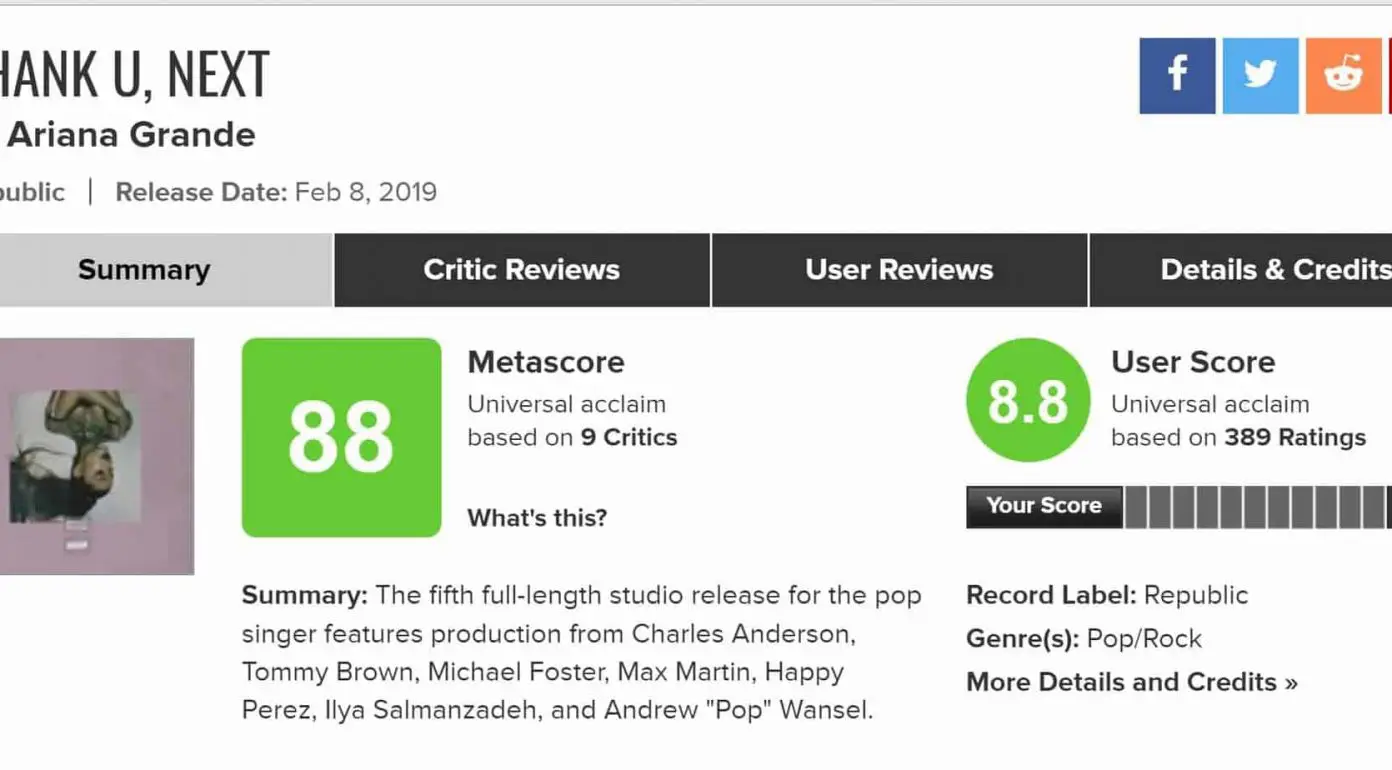Open the 9 Critics link
Viewport: 1392px width, 770px height.
(628, 437)
